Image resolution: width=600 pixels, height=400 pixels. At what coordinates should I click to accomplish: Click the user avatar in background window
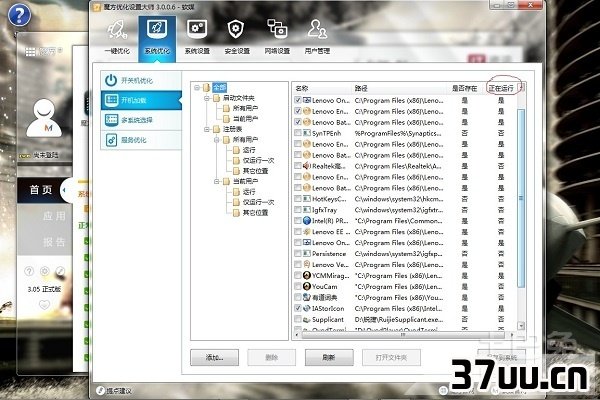pyautogui.click(x=44, y=118)
